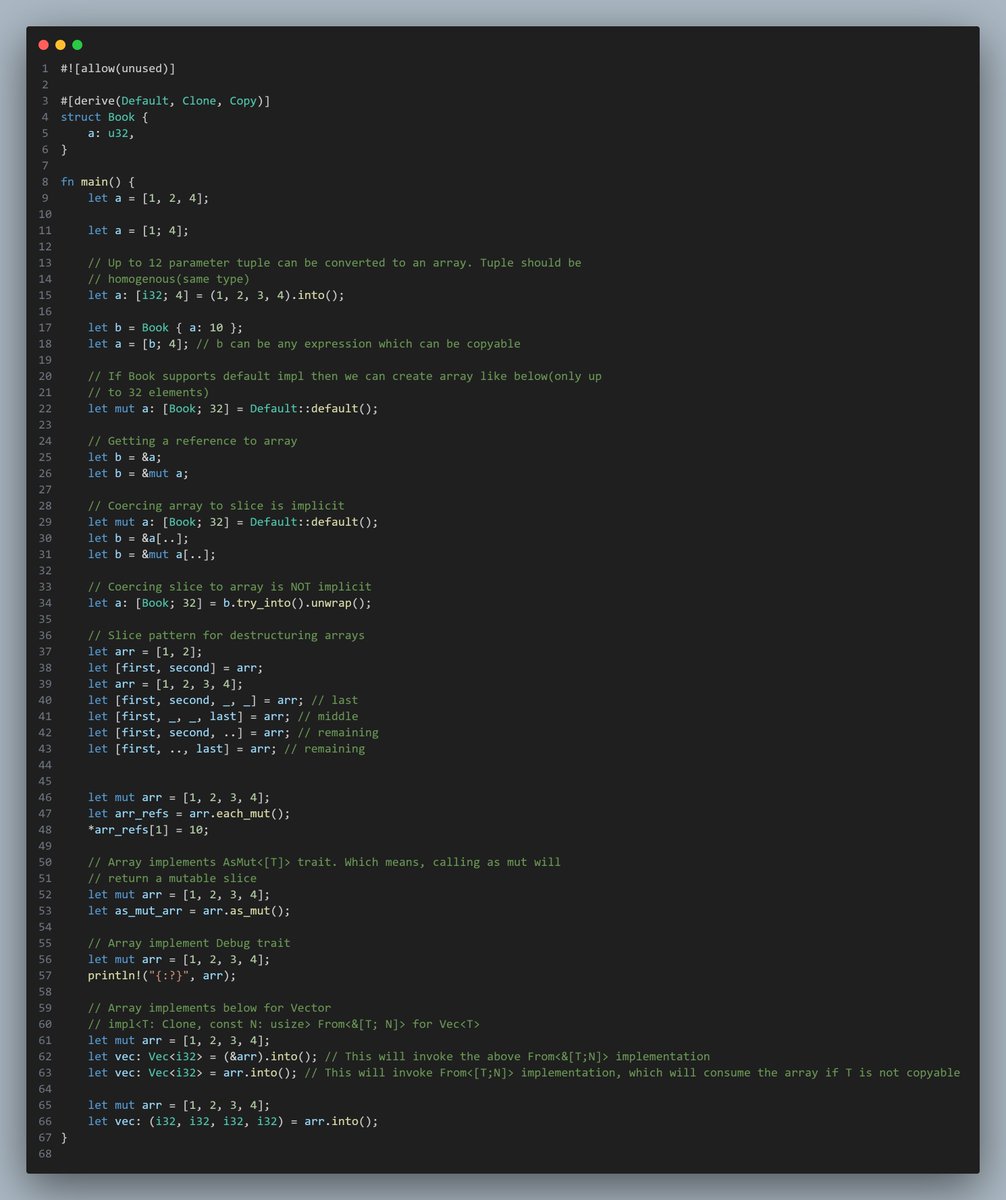Image resolution: width=1006 pixels, height=1200 pixels.
Task: Click the 'impl<T: Clone, const N: usize>' comment
Action: [284, 1024]
